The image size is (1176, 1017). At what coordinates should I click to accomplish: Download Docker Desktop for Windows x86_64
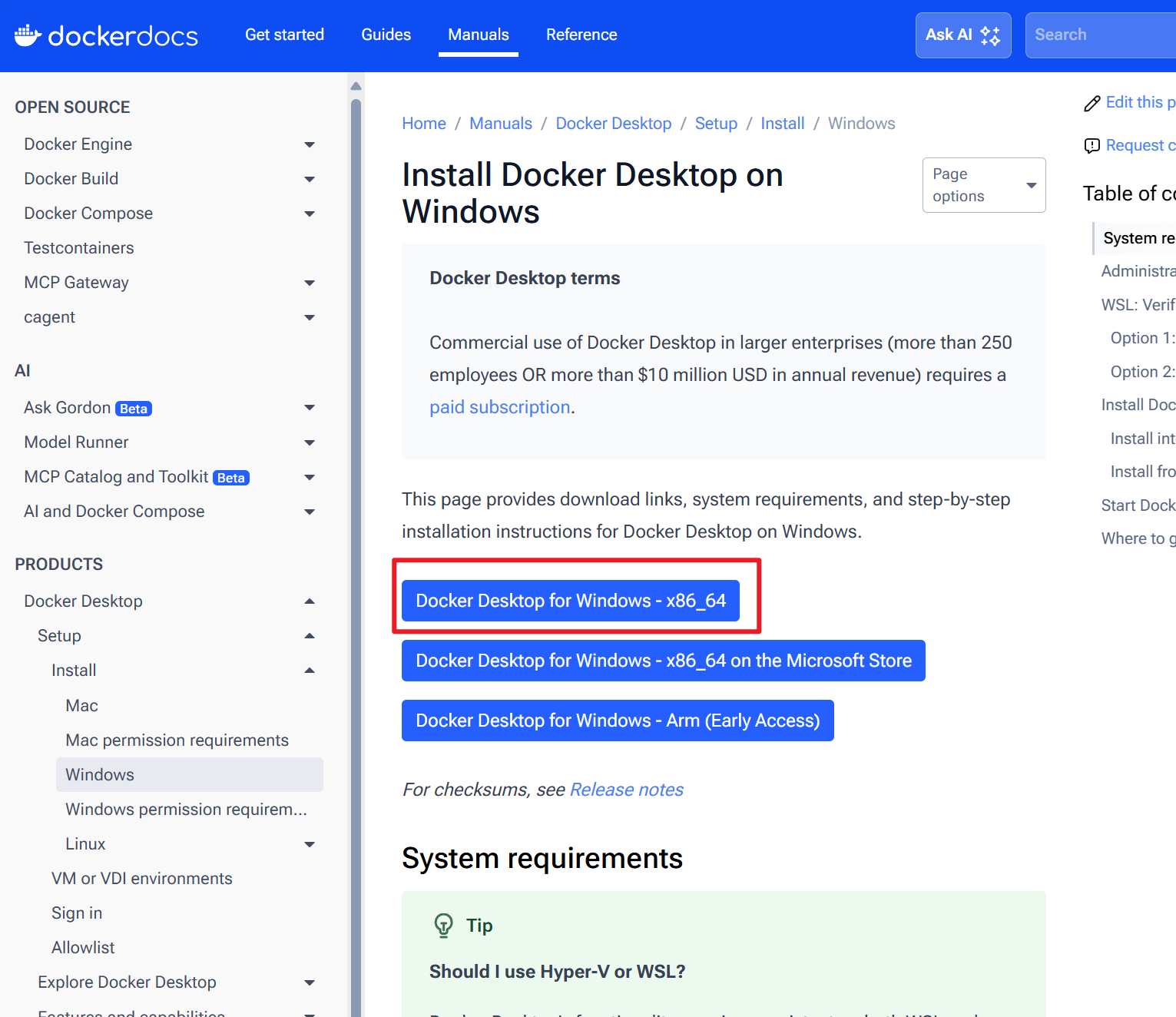(x=571, y=601)
